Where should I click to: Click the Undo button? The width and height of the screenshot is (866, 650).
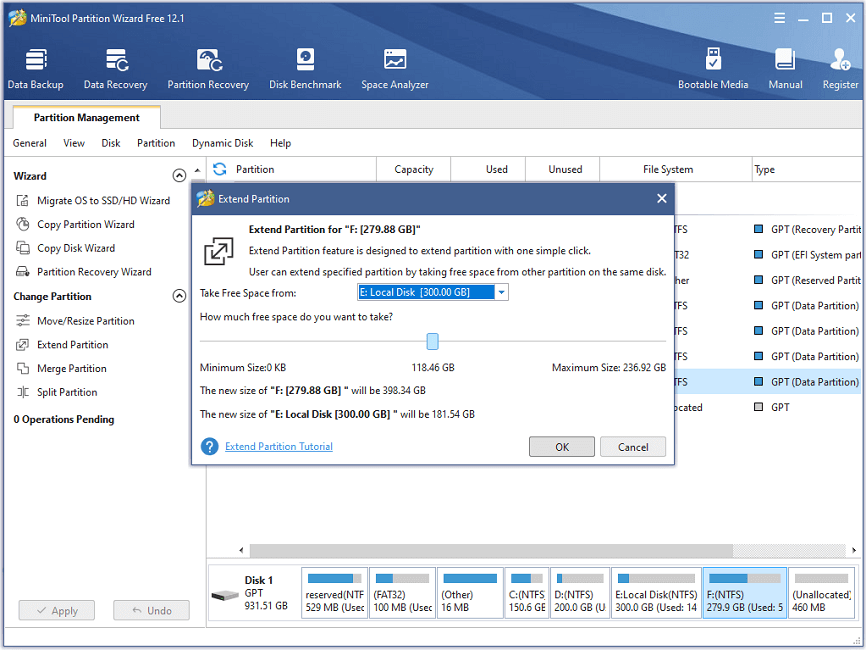151,610
